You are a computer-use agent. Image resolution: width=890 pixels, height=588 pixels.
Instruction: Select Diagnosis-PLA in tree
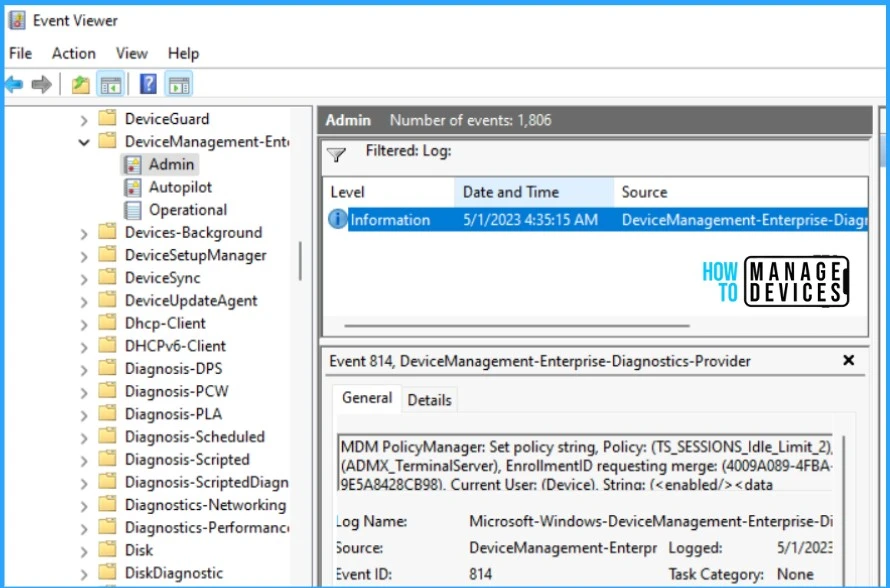(173, 414)
